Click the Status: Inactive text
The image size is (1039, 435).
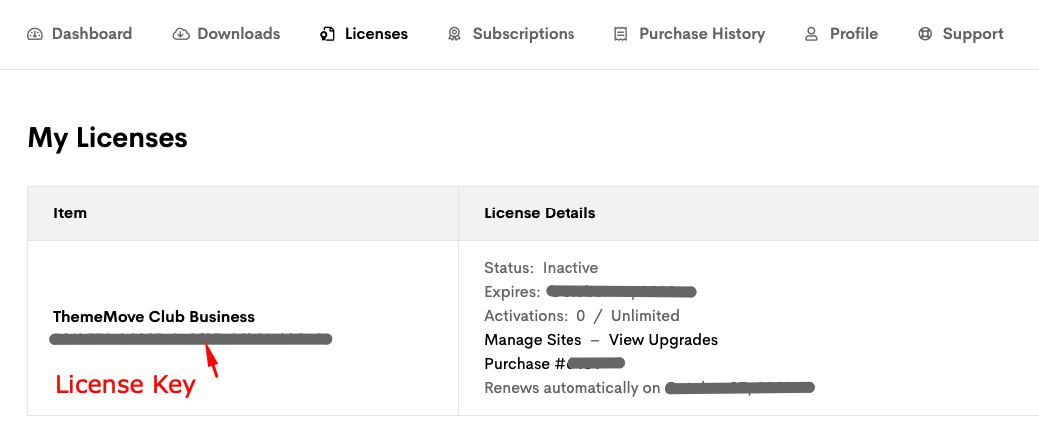(x=541, y=268)
